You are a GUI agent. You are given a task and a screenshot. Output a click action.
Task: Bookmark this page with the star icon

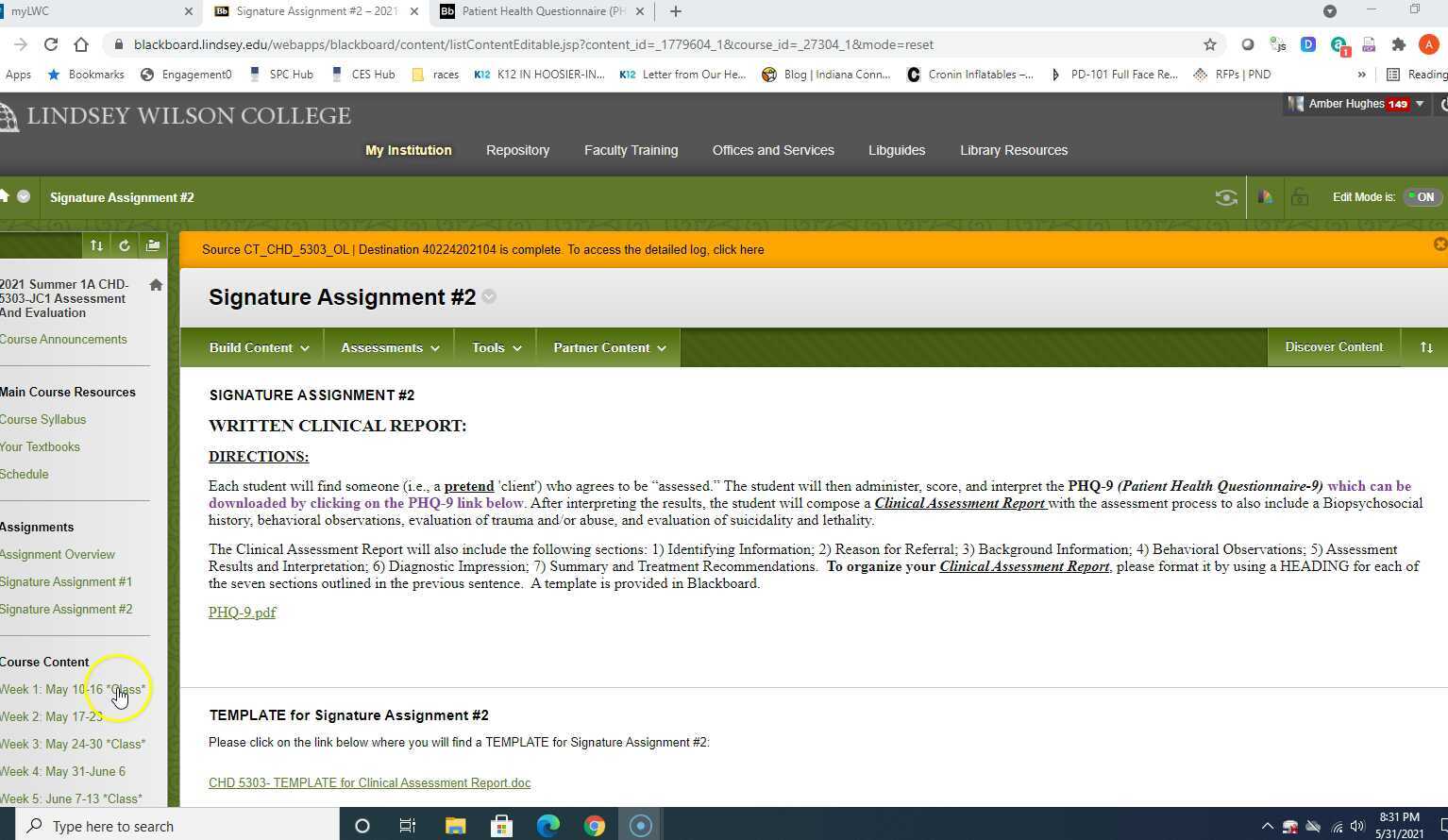(x=1209, y=44)
